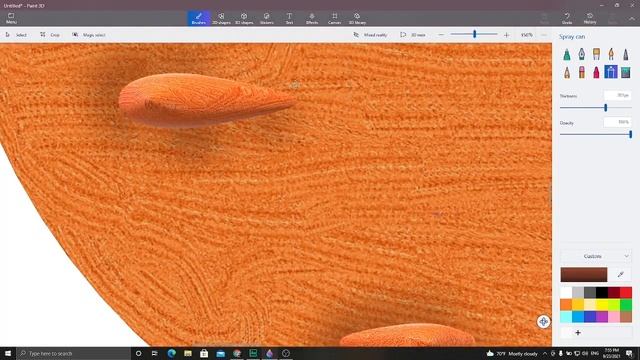The image size is (640, 360).
Task: Choose the bright red color swatch
Action: 626,292
